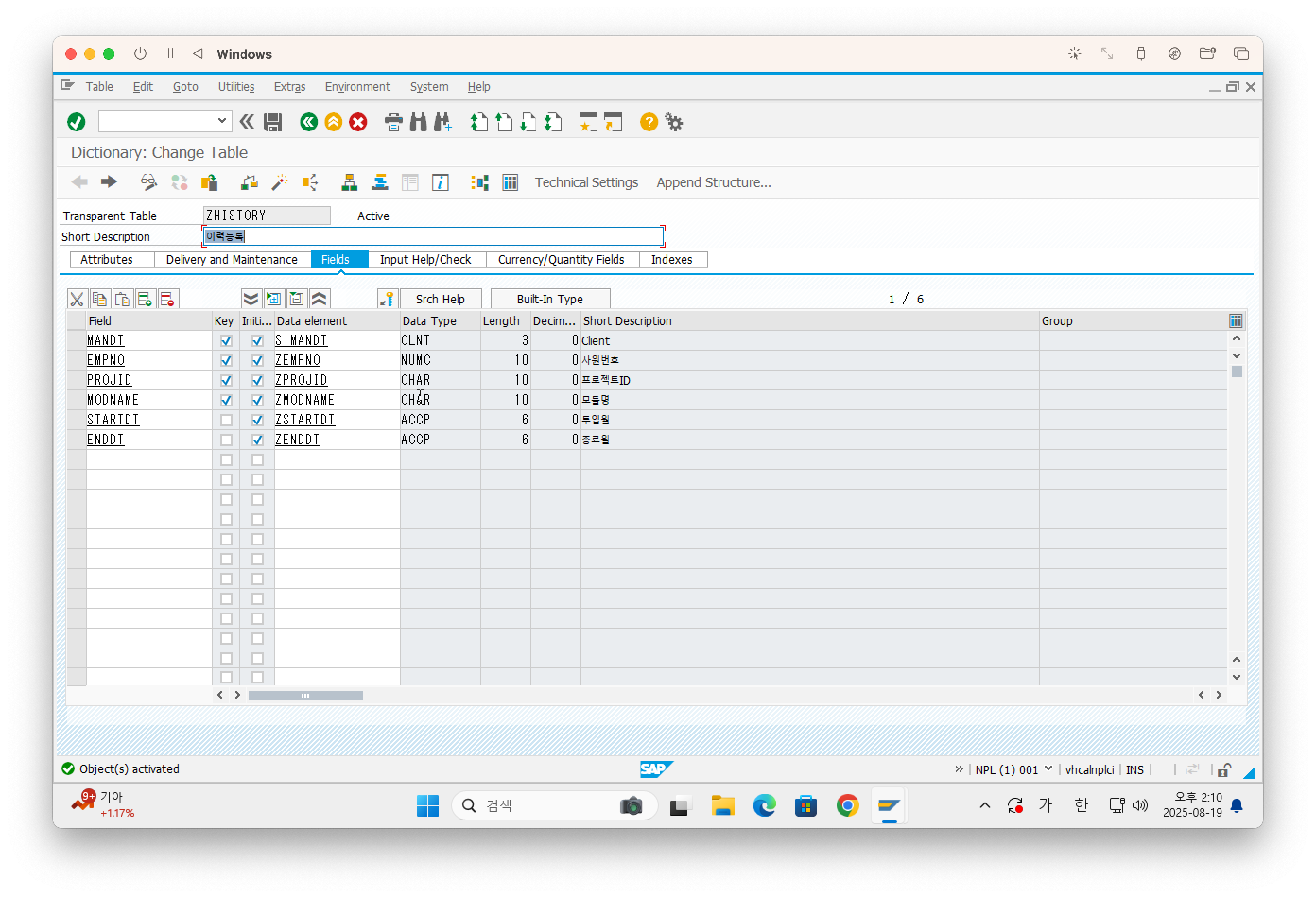Open table column settings grid icon
The width and height of the screenshot is (1316, 898).
coord(1236,321)
